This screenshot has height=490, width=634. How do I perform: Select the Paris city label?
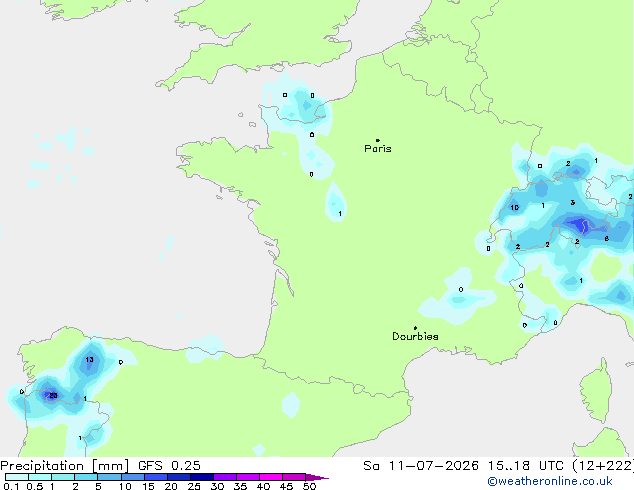tap(378, 149)
